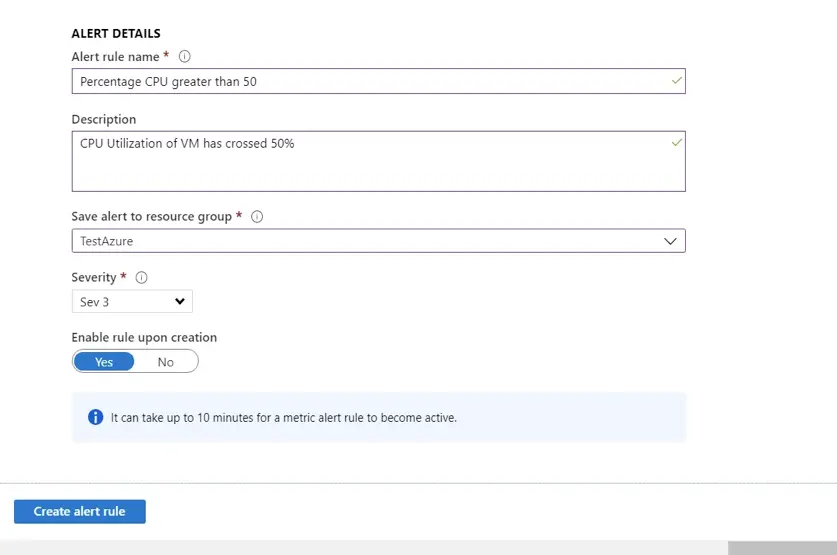Click info icon next to Severity label
The image size is (837, 555).
(141, 278)
